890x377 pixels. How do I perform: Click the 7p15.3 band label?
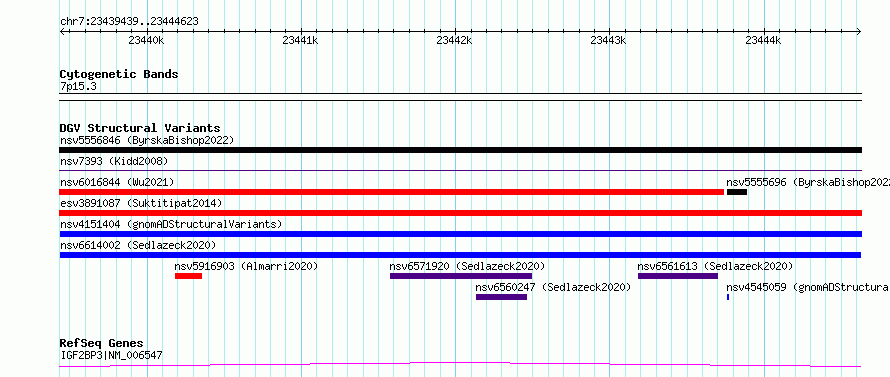77,87
